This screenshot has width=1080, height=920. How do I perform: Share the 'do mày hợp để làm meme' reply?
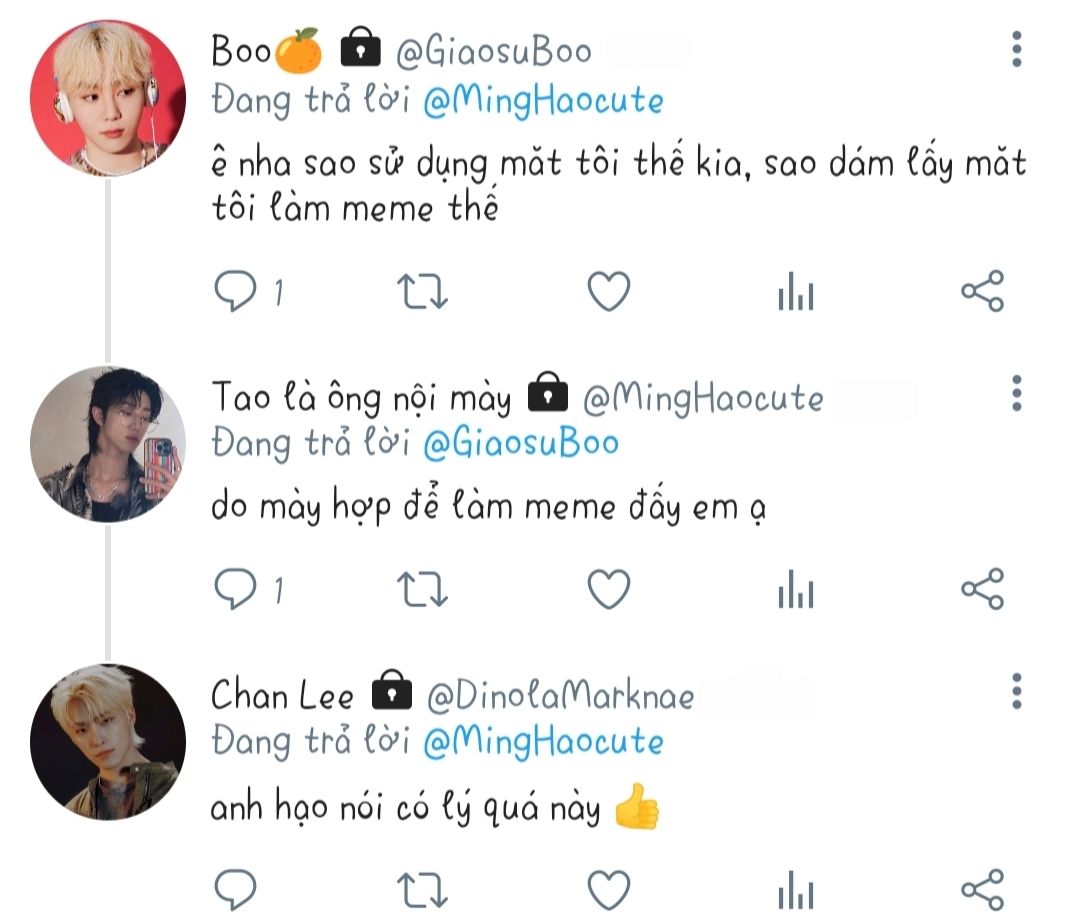[982, 590]
